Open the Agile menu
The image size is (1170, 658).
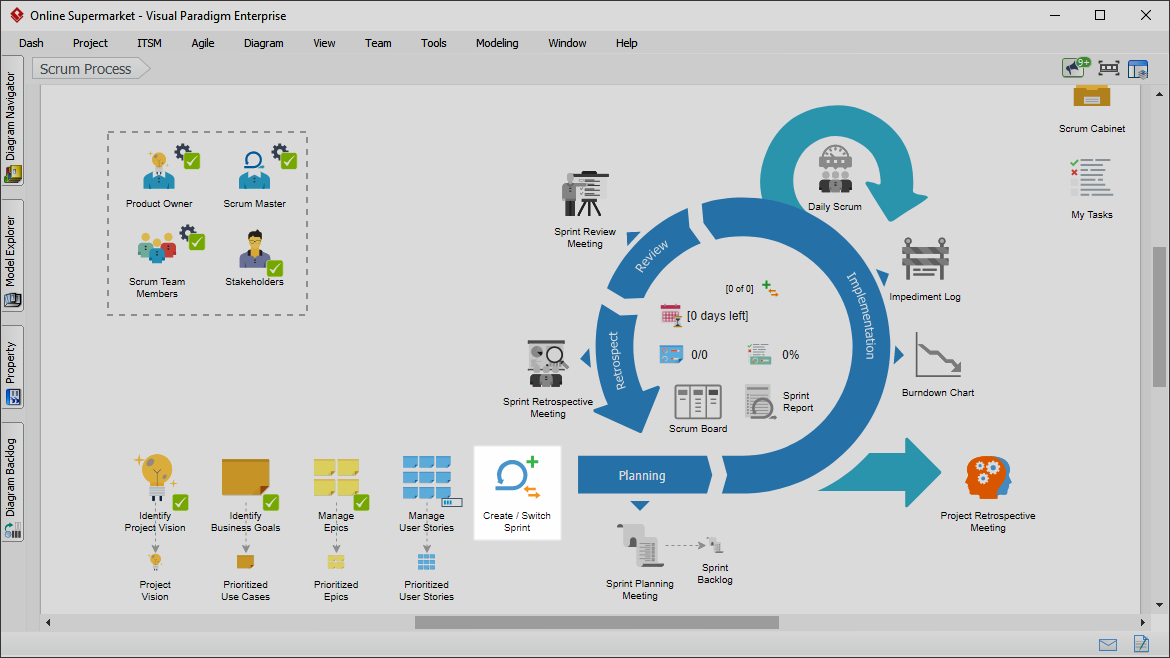(x=203, y=43)
